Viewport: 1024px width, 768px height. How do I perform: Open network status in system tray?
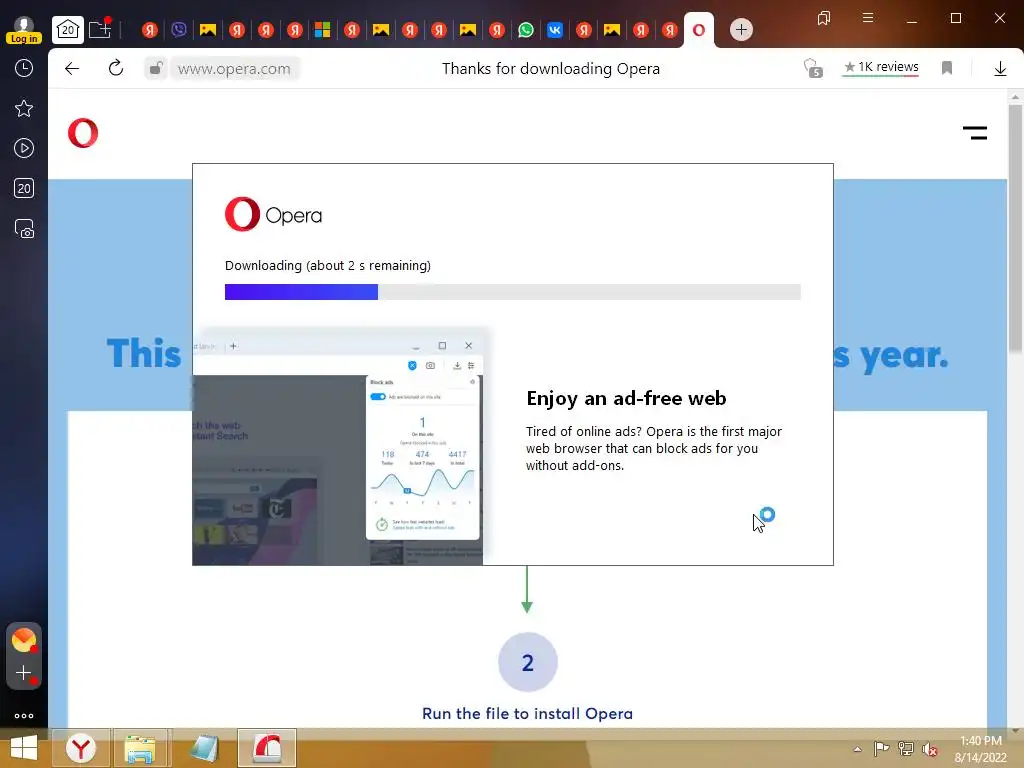(x=905, y=748)
